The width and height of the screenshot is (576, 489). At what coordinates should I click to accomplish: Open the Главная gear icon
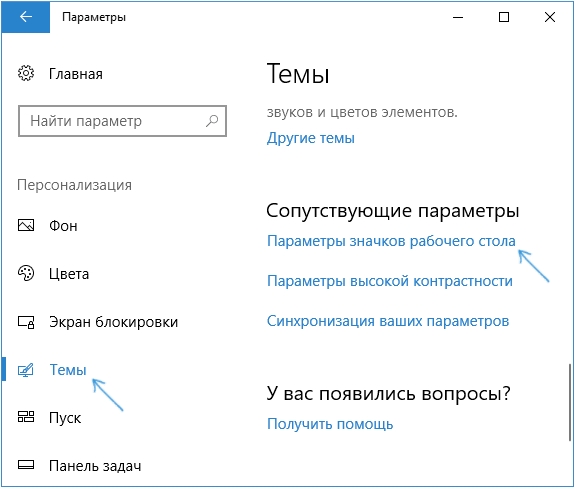tap(26, 73)
